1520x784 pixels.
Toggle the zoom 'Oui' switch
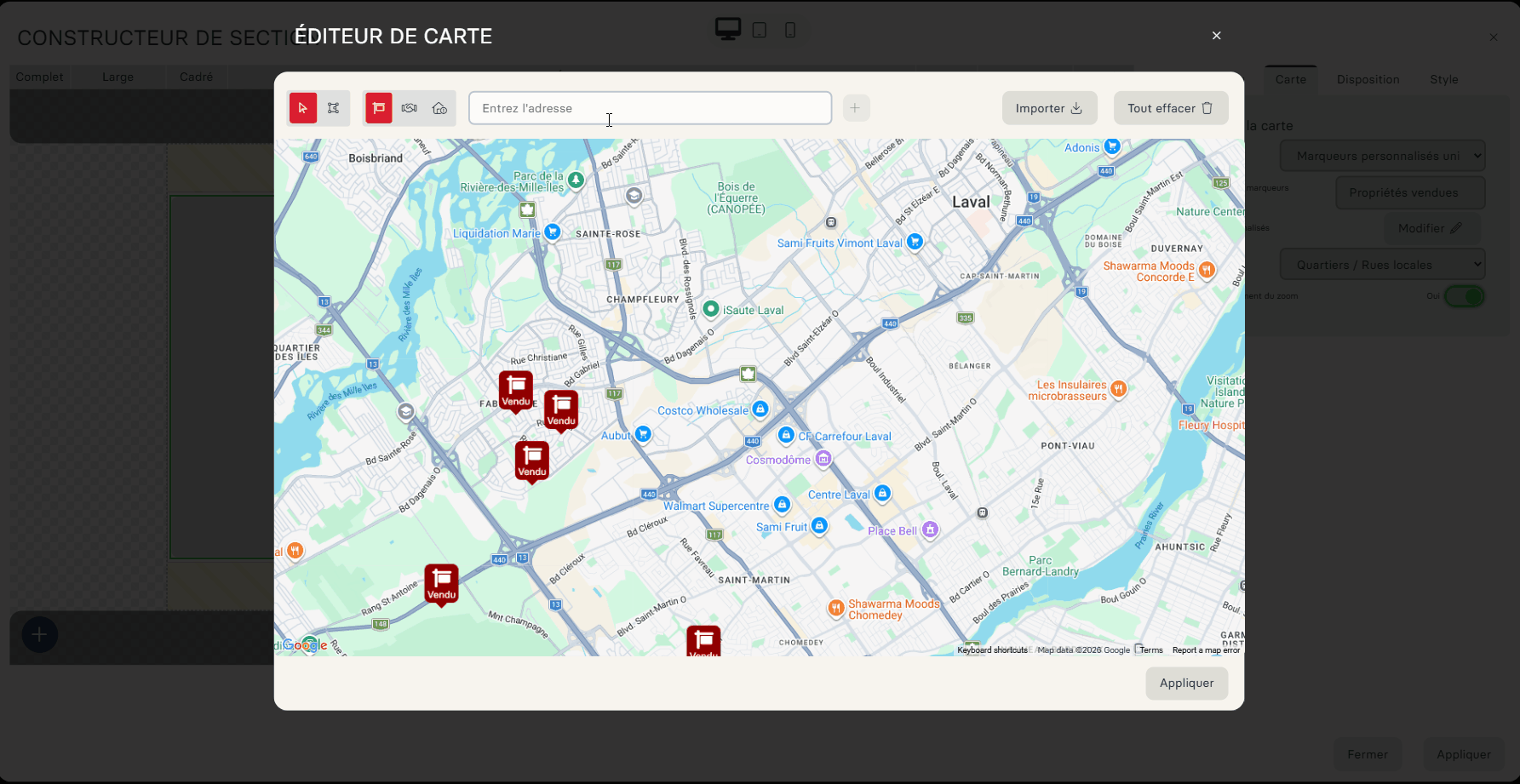1464,296
